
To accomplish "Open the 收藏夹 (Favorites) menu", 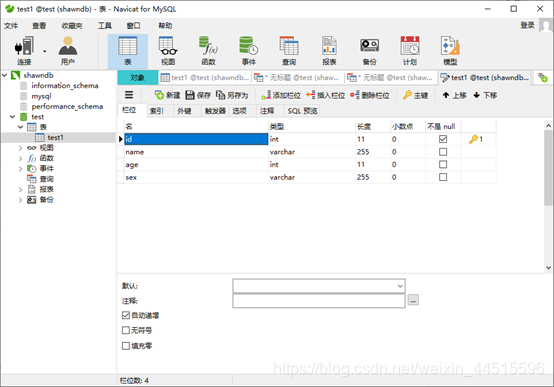I will 72,26.
